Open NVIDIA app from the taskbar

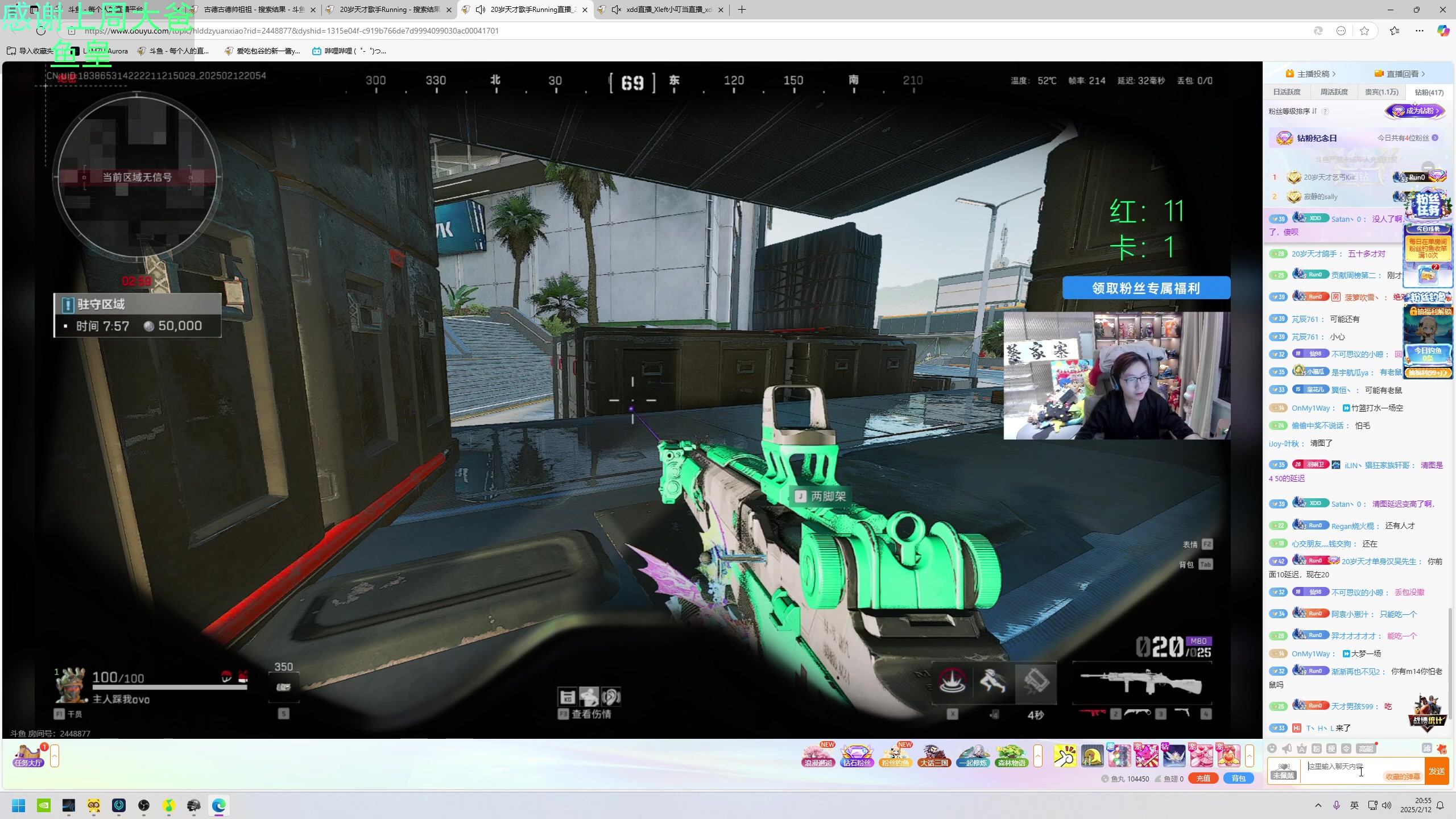coord(44,805)
